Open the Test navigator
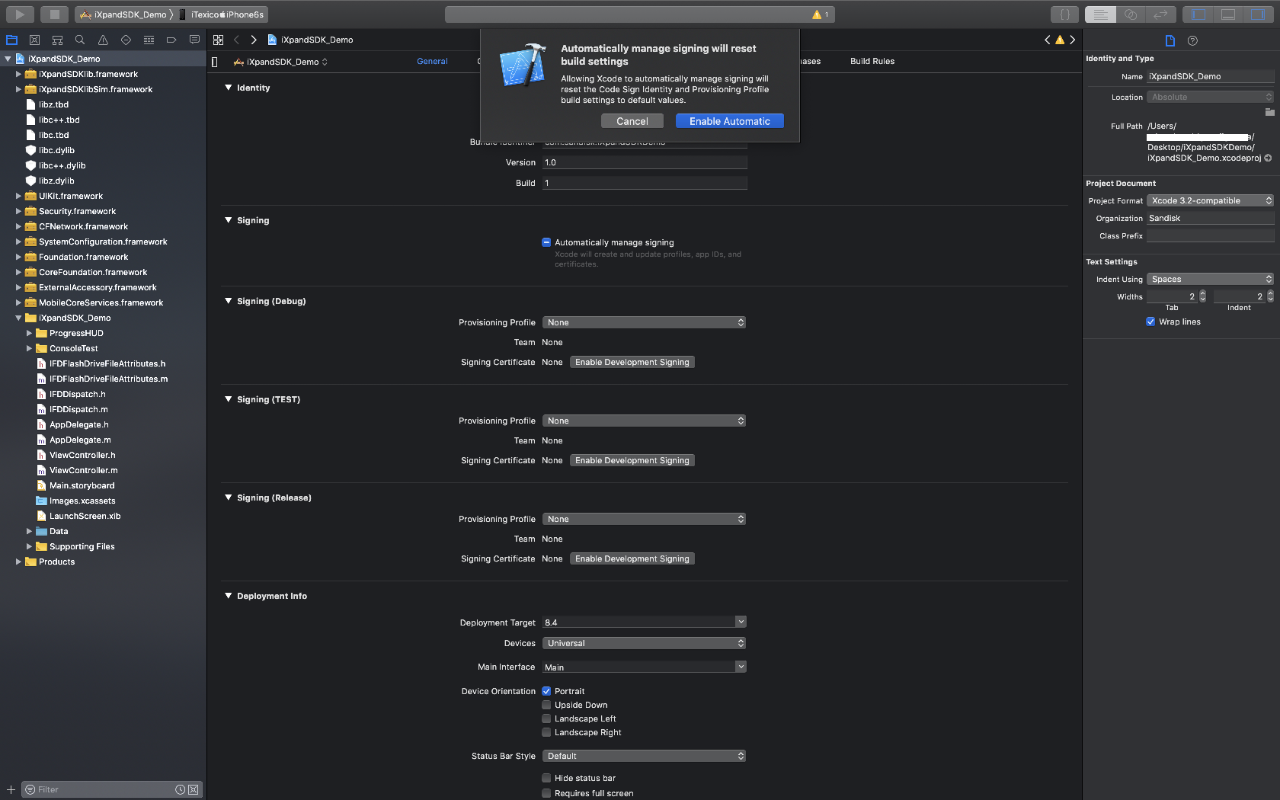 click(125, 40)
